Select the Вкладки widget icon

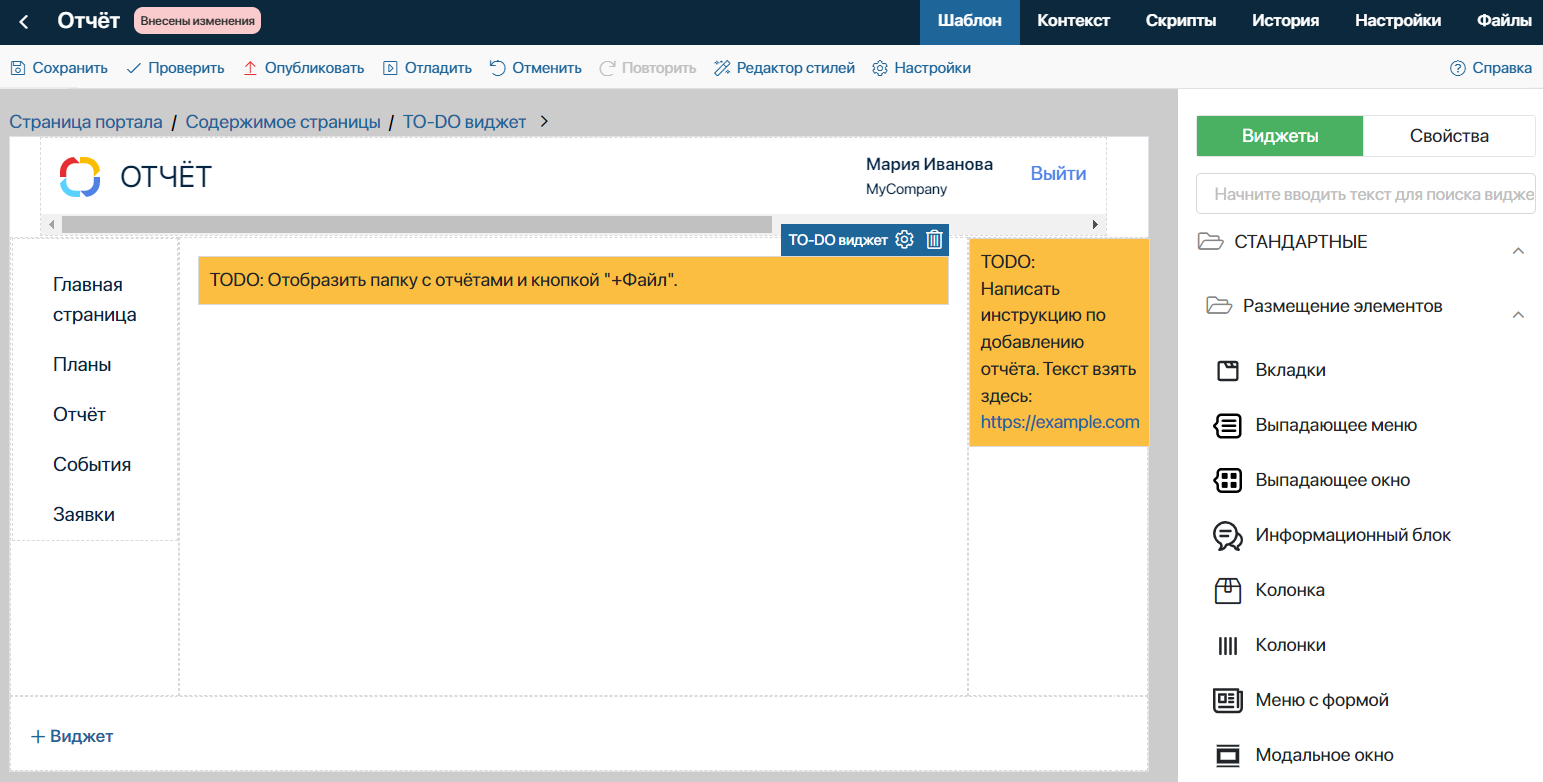(1228, 370)
